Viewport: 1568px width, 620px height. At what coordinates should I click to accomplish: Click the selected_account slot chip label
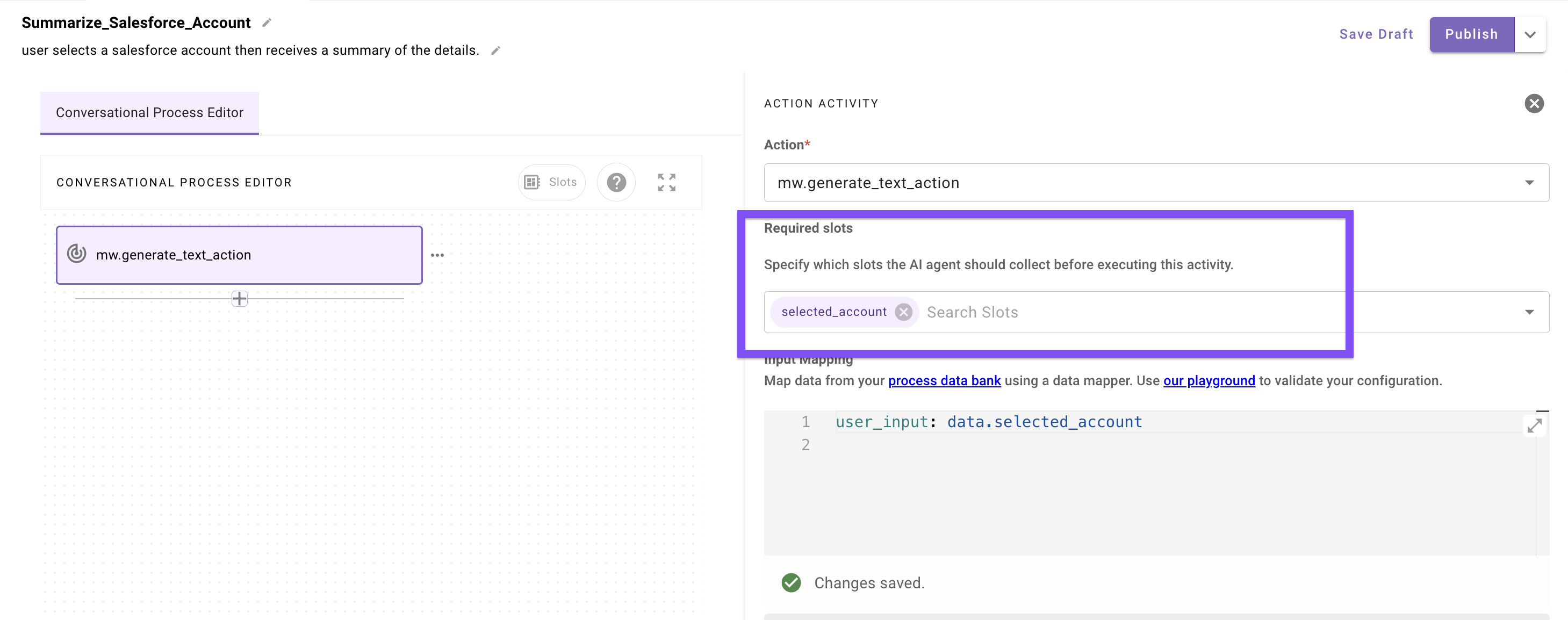[833, 312]
